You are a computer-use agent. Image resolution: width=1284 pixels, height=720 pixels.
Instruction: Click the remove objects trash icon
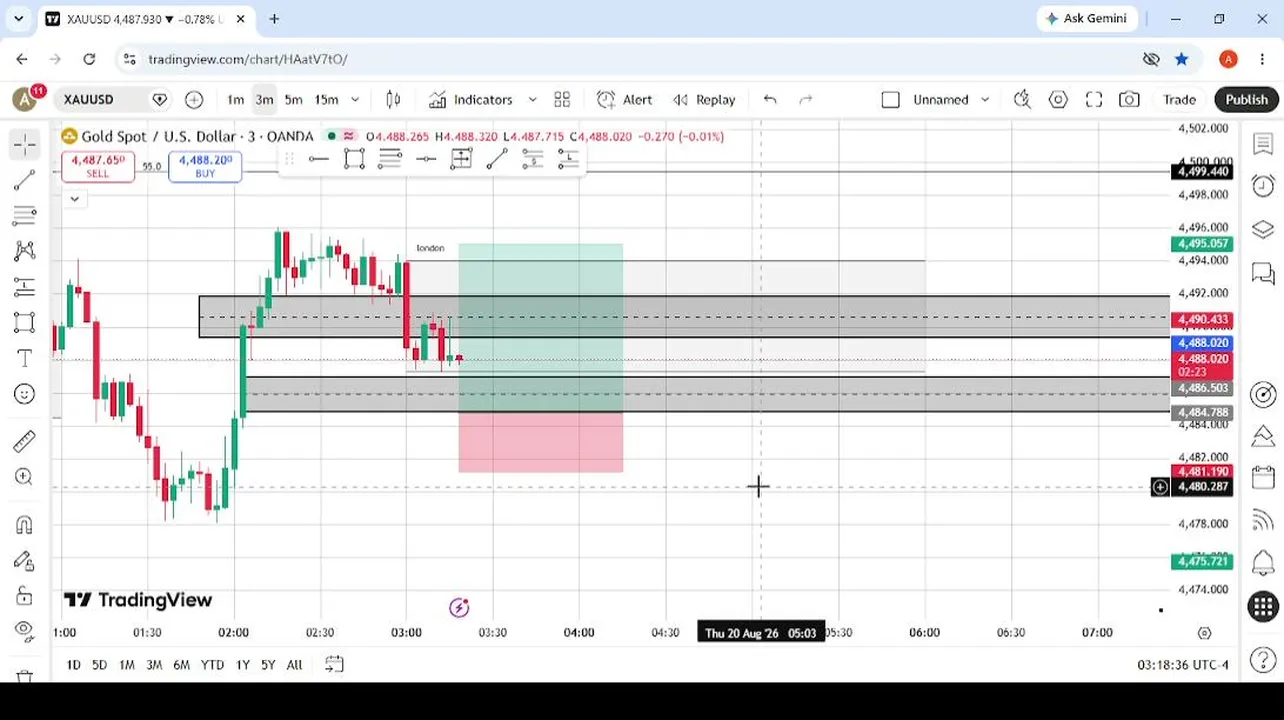25,677
